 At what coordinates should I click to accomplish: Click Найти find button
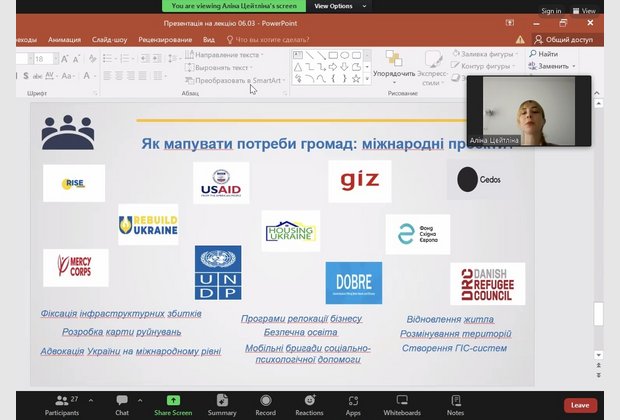[x=544, y=54]
